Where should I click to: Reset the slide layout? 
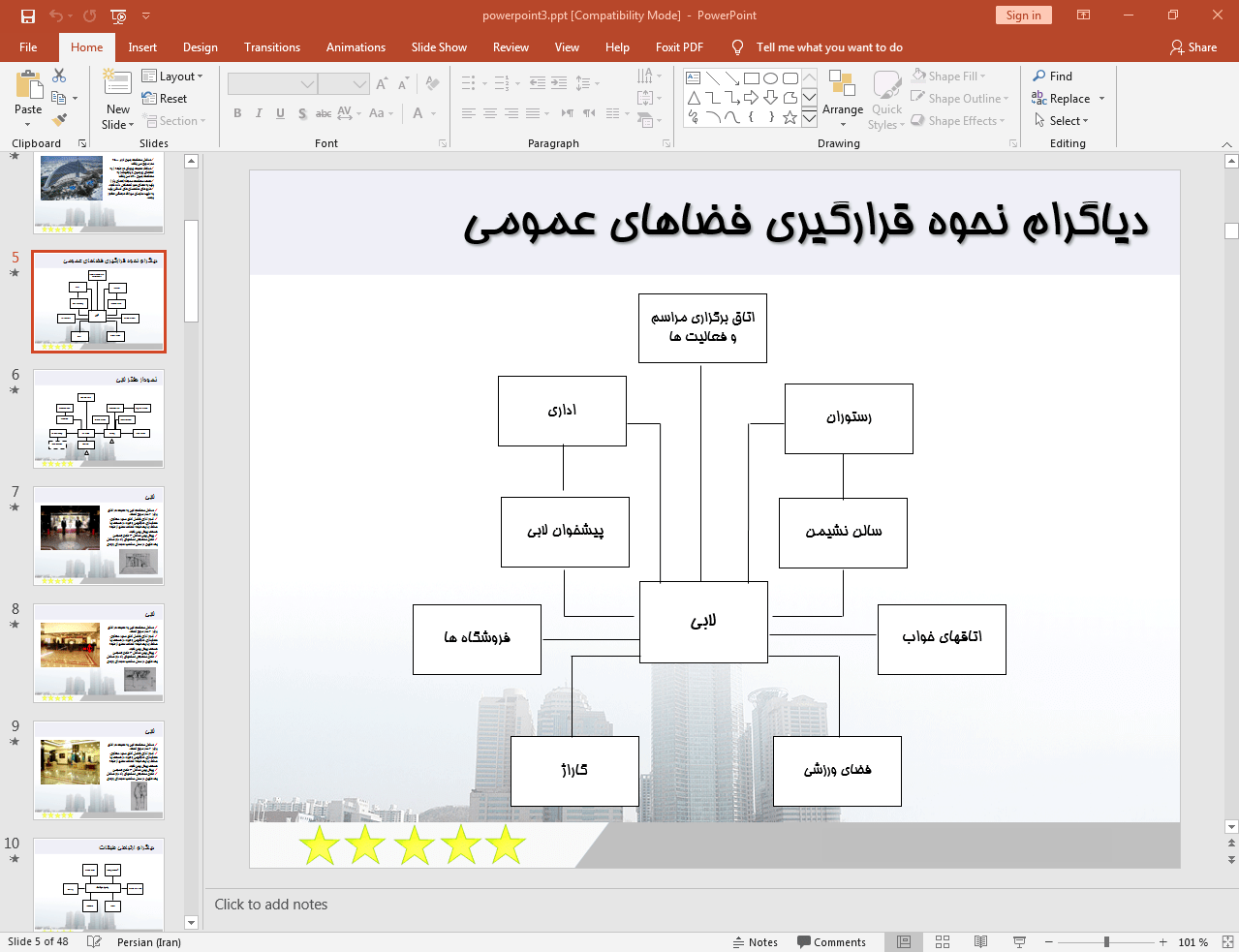point(165,99)
